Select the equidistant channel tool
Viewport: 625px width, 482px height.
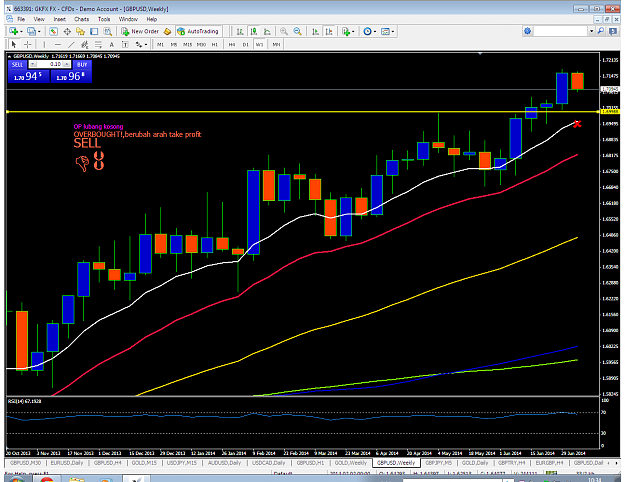pos(85,44)
